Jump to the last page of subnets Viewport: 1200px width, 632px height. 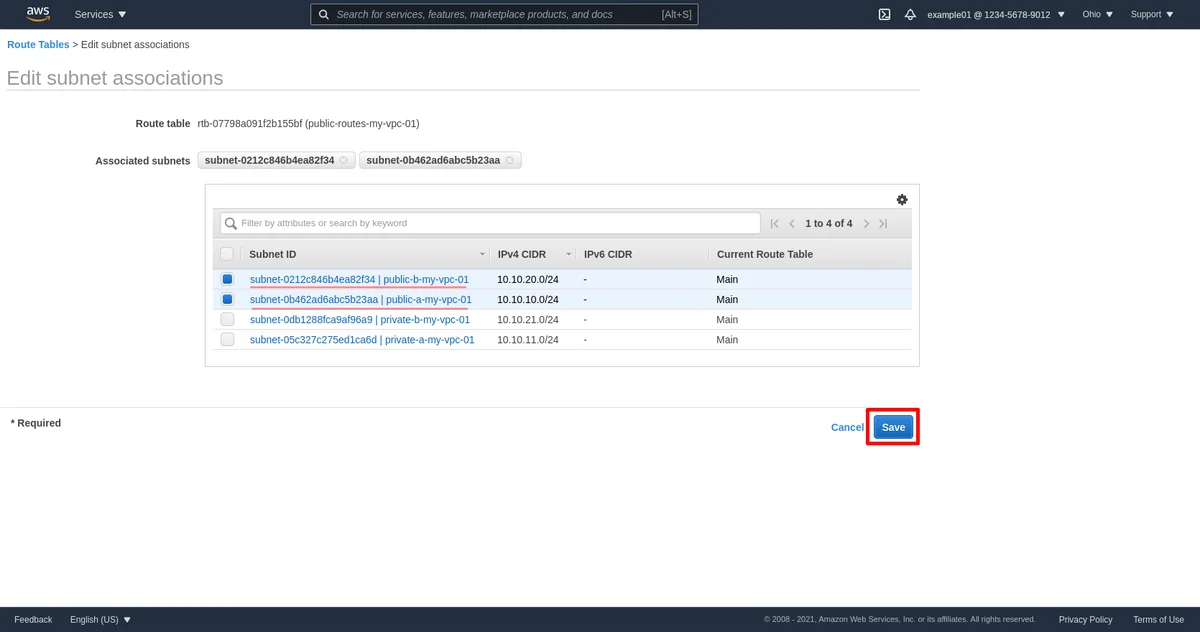click(x=883, y=224)
